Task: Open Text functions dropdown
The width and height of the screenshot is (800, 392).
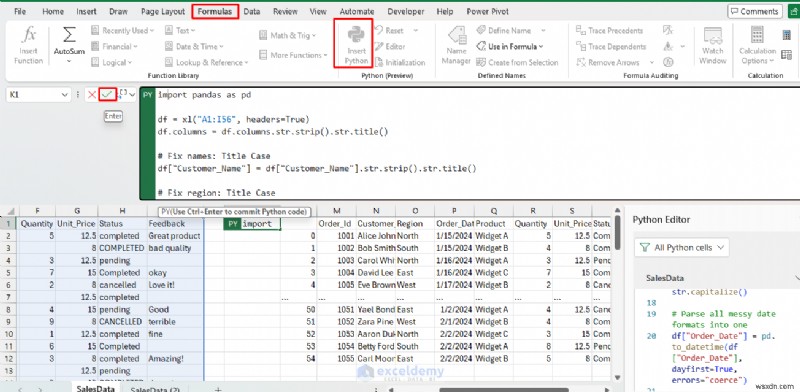Action: coord(180,31)
